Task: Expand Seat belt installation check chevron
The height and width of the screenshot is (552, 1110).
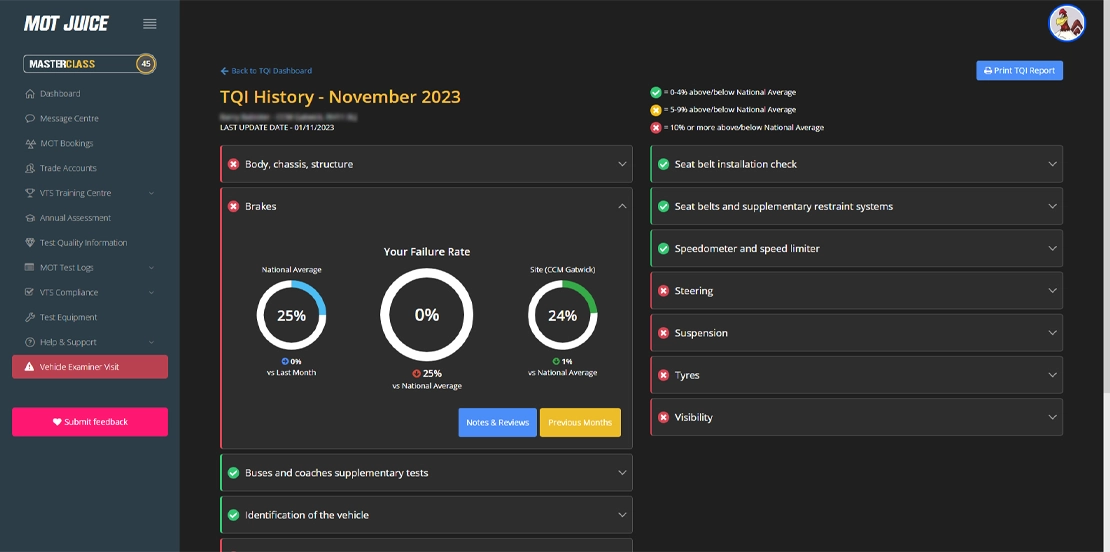Action: point(1052,164)
